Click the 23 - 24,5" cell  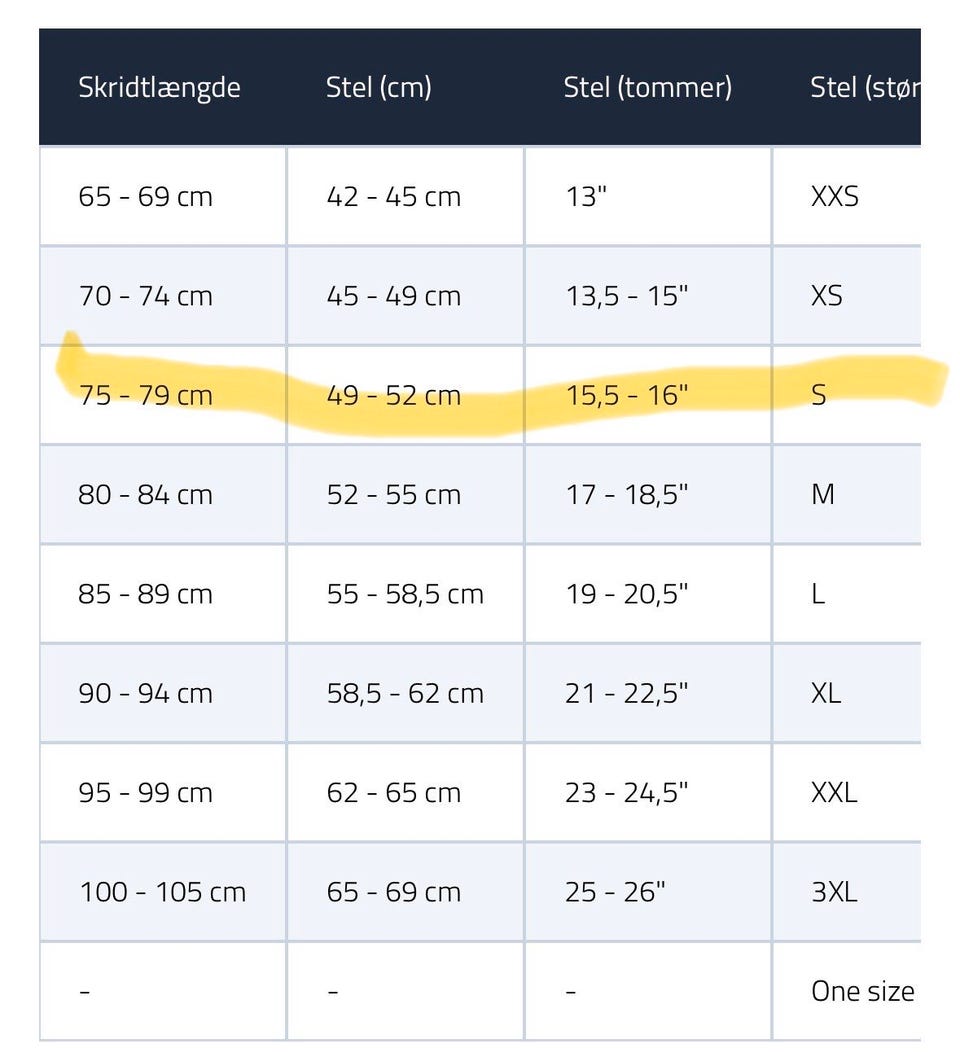click(626, 793)
